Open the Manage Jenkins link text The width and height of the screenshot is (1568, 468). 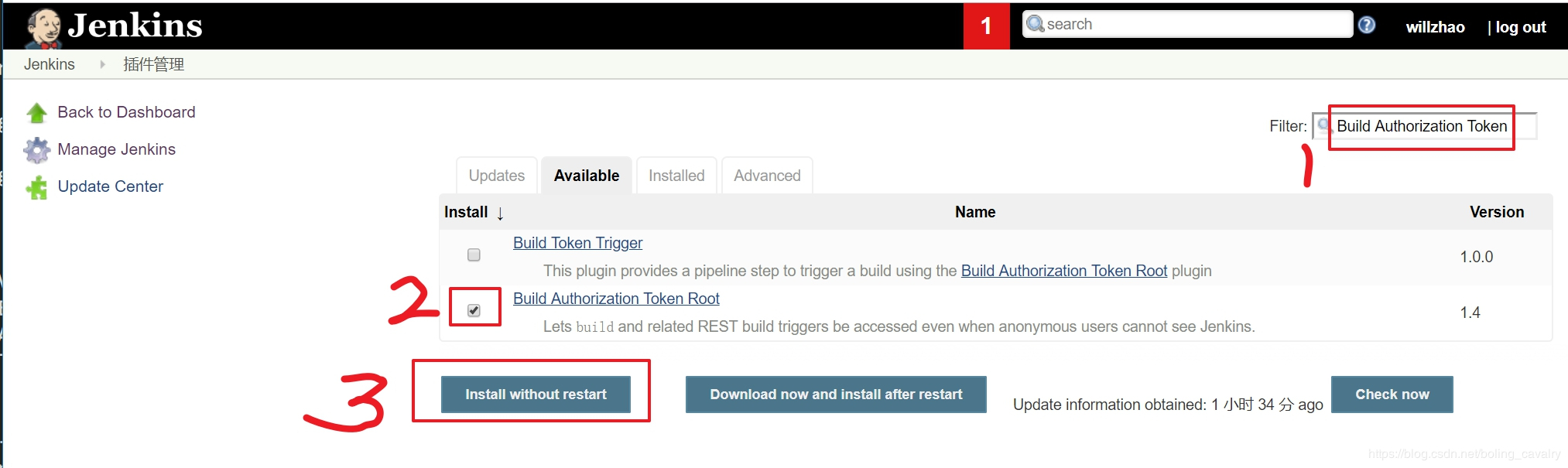point(116,149)
